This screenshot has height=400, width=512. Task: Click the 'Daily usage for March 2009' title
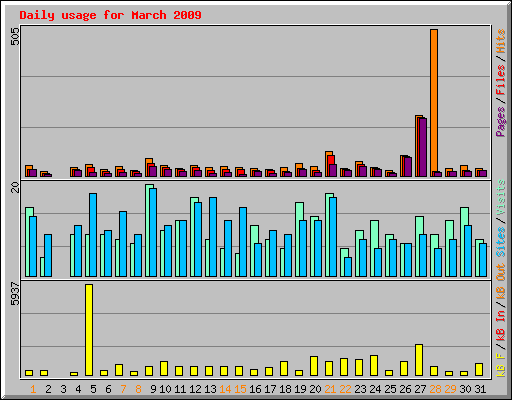(x=110, y=15)
